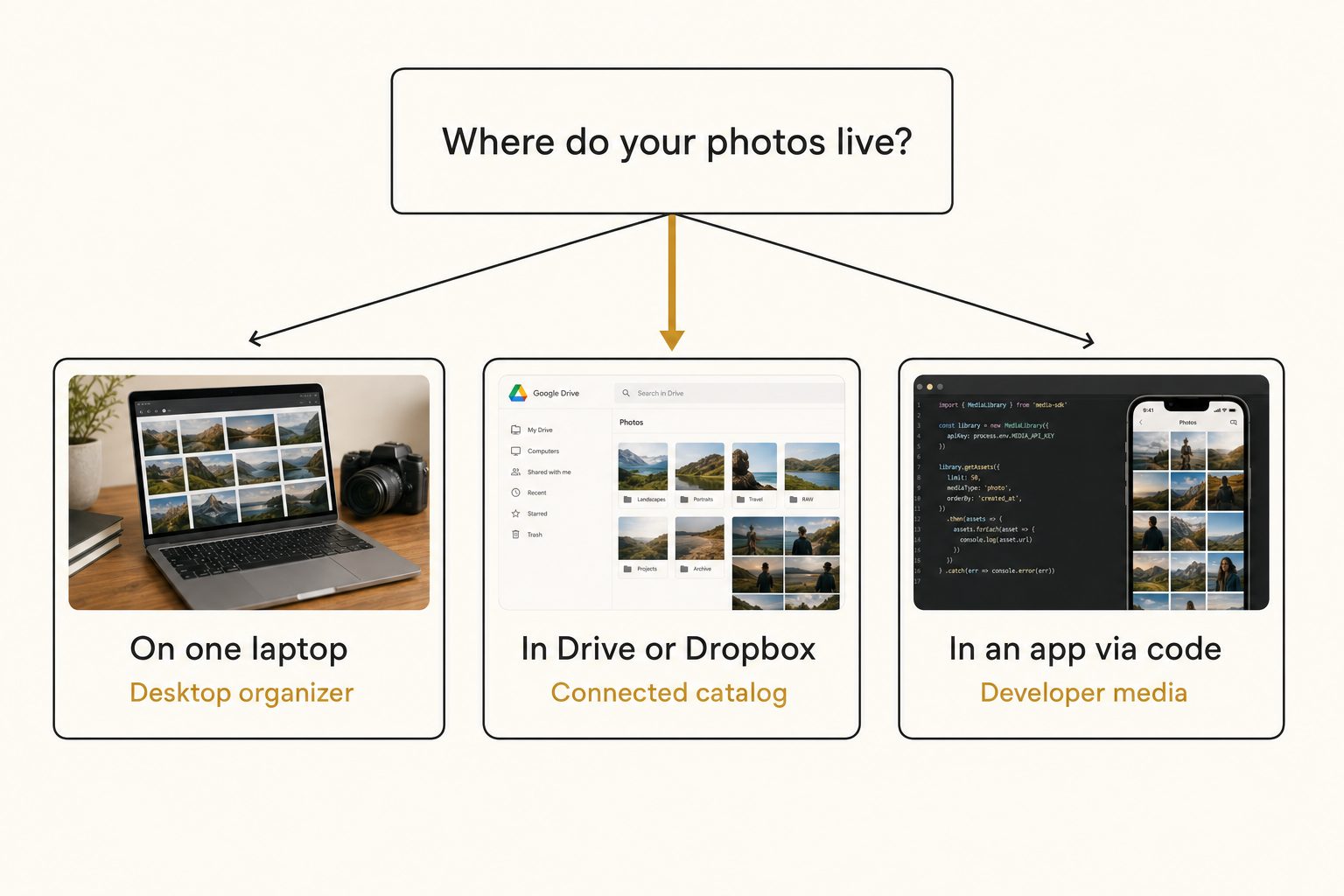Screen dimensions: 1344x896
Task: Open the Portraits folder thumbnail
Action: click(x=699, y=466)
